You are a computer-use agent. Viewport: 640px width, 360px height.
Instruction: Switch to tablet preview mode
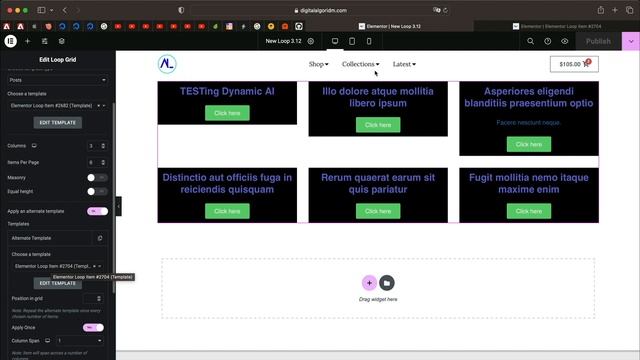click(352, 41)
